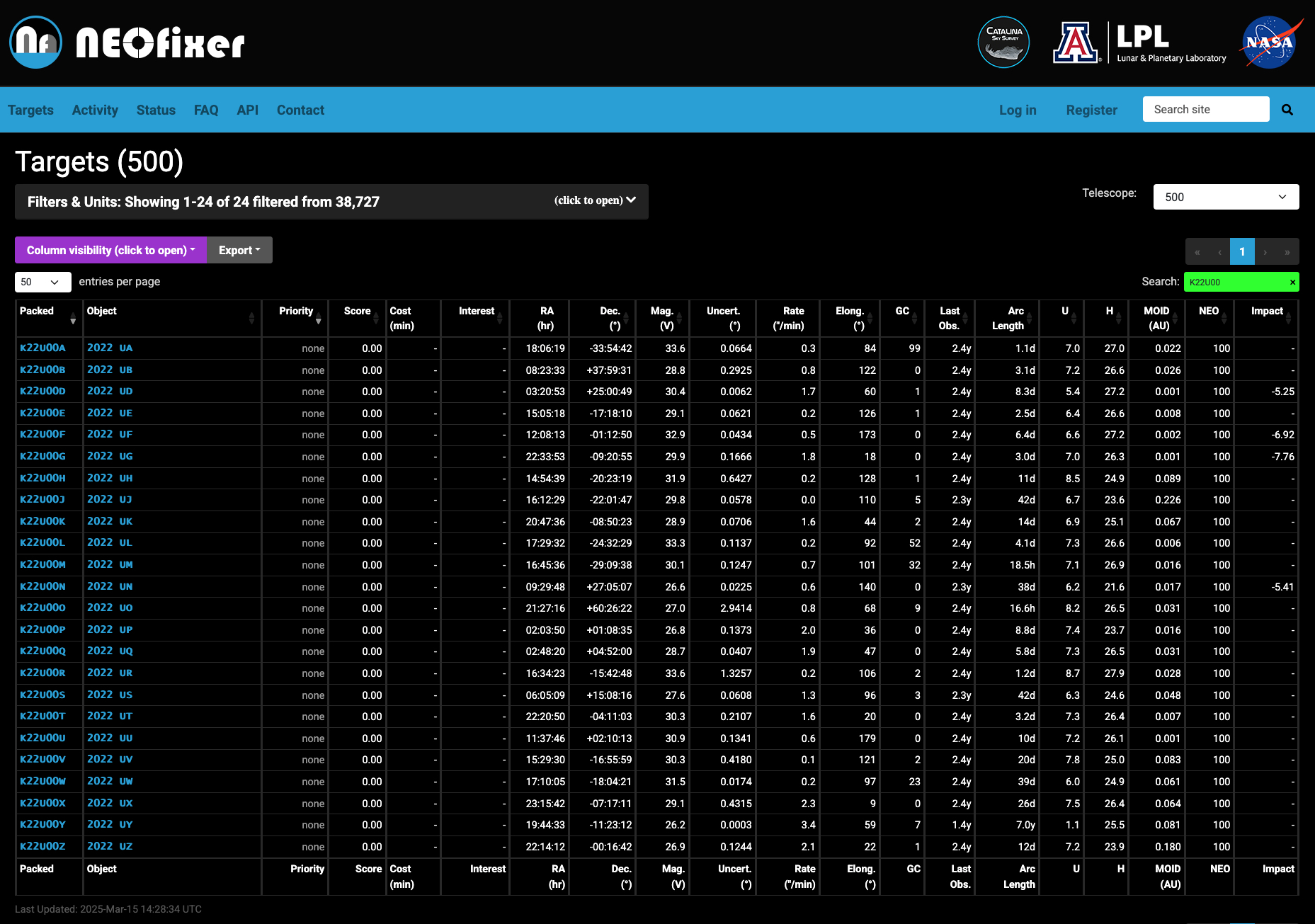The height and width of the screenshot is (924, 1315).
Task: Open the Column visibility dropdown
Action: click(110, 250)
